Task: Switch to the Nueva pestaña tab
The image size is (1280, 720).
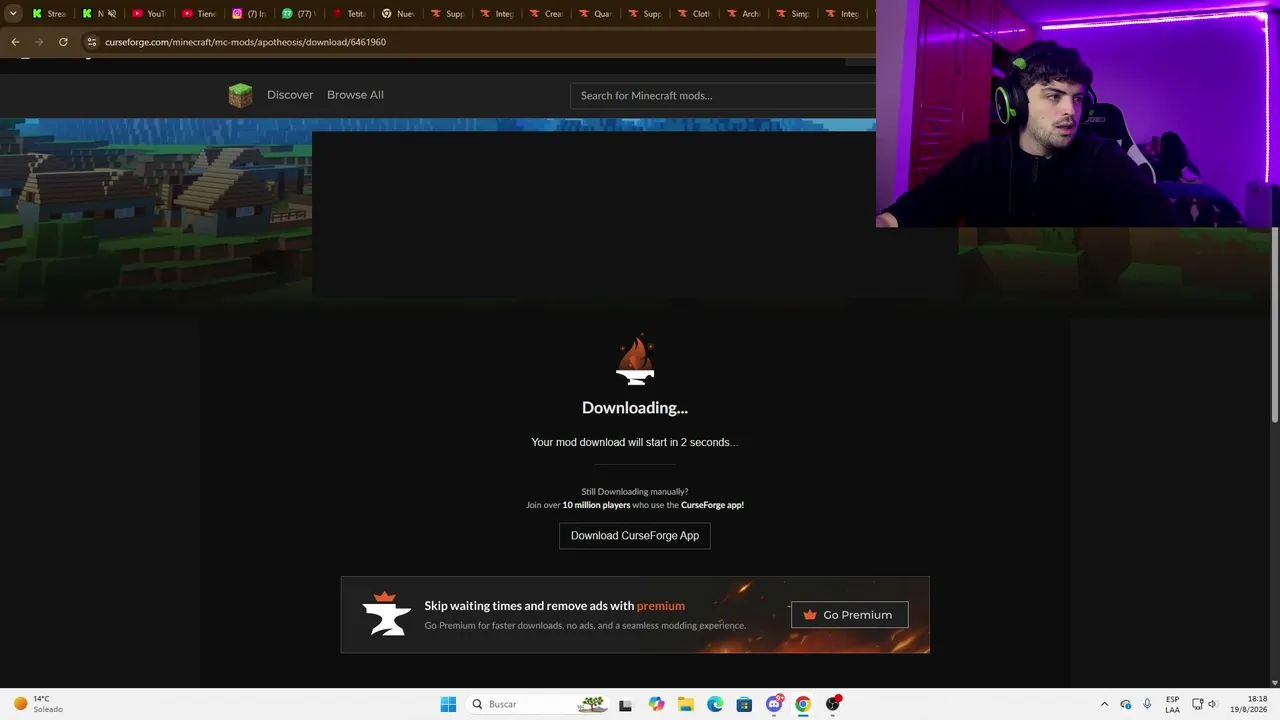Action: click(399, 13)
